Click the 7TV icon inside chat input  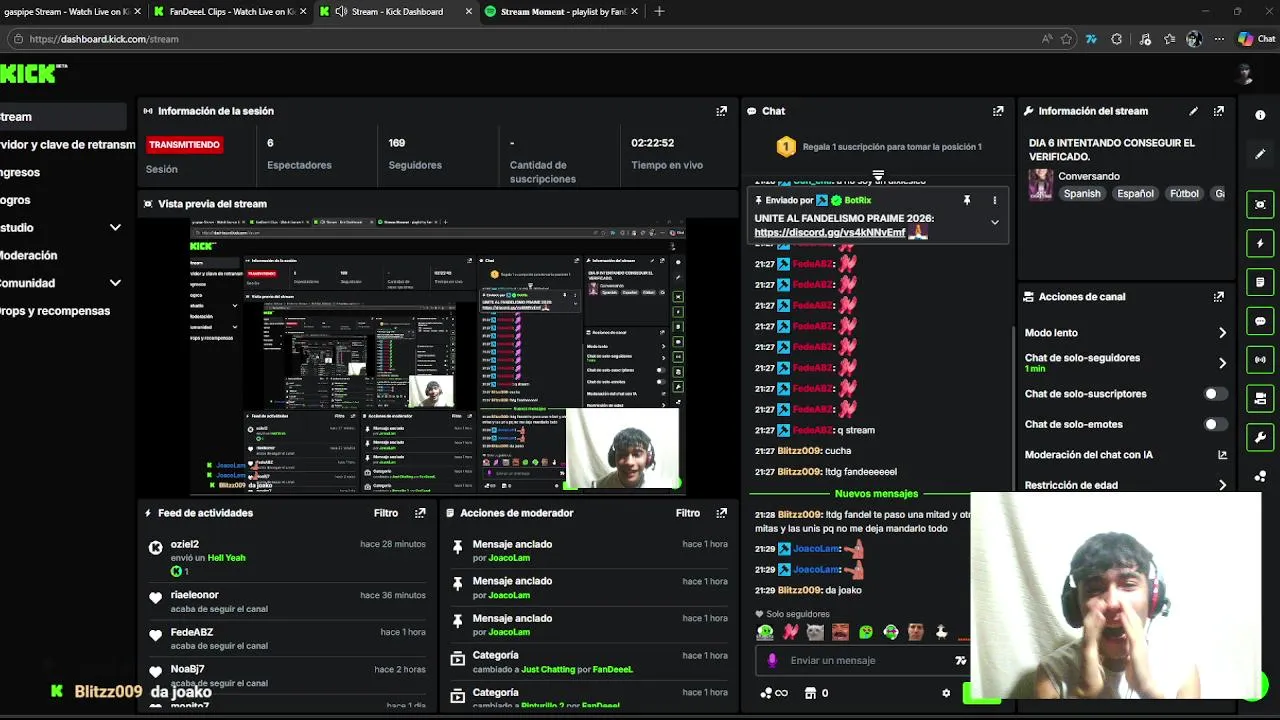coord(960,660)
